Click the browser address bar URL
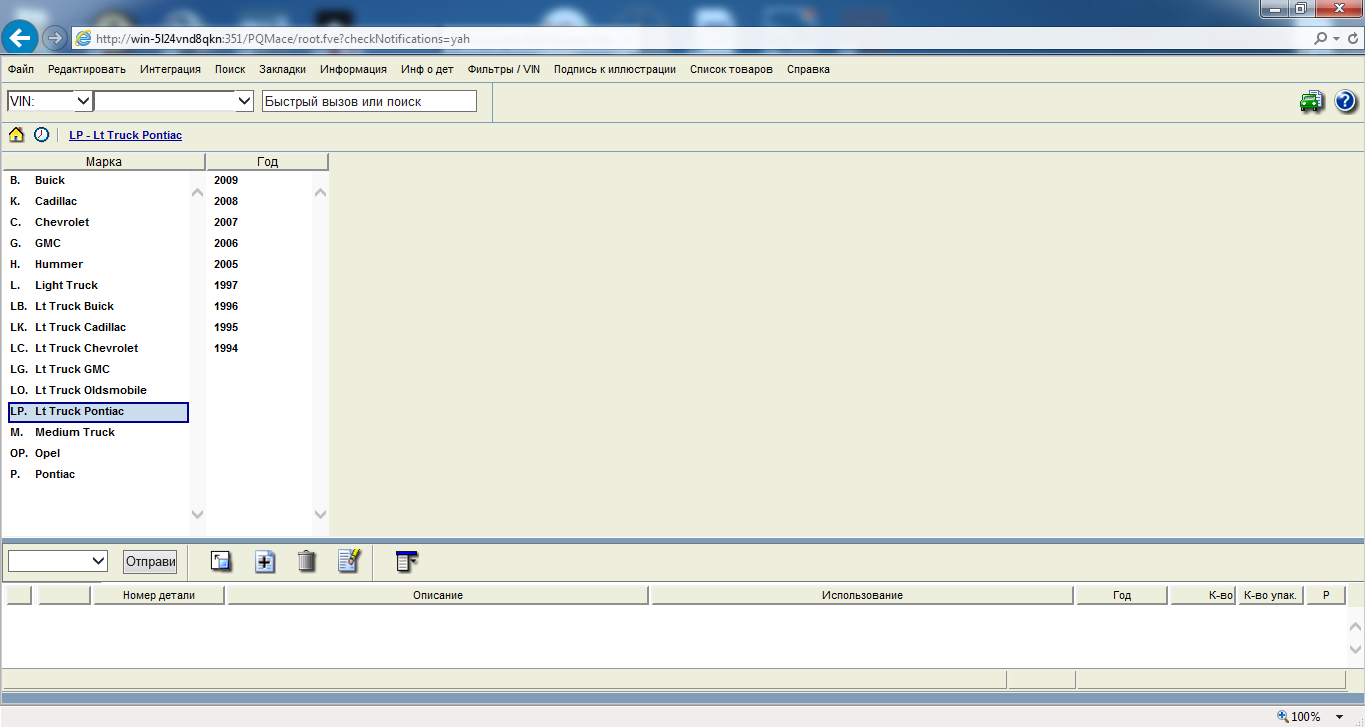 (283, 39)
